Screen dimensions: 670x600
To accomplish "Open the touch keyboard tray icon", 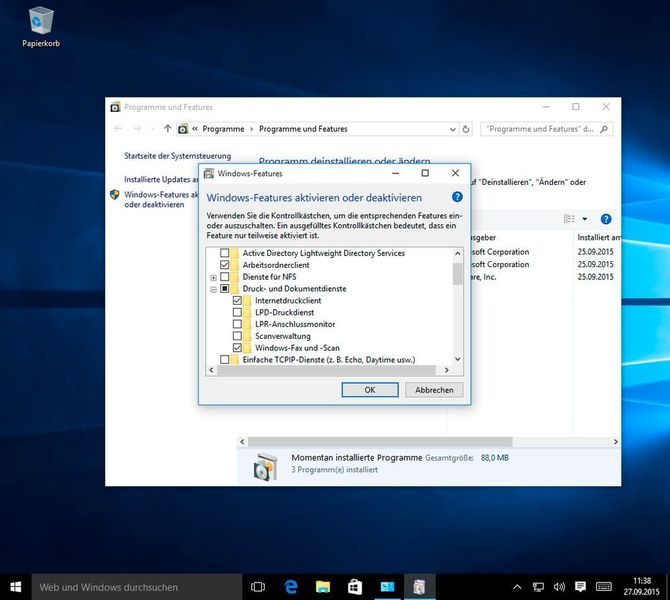I will (x=603, y=587).
